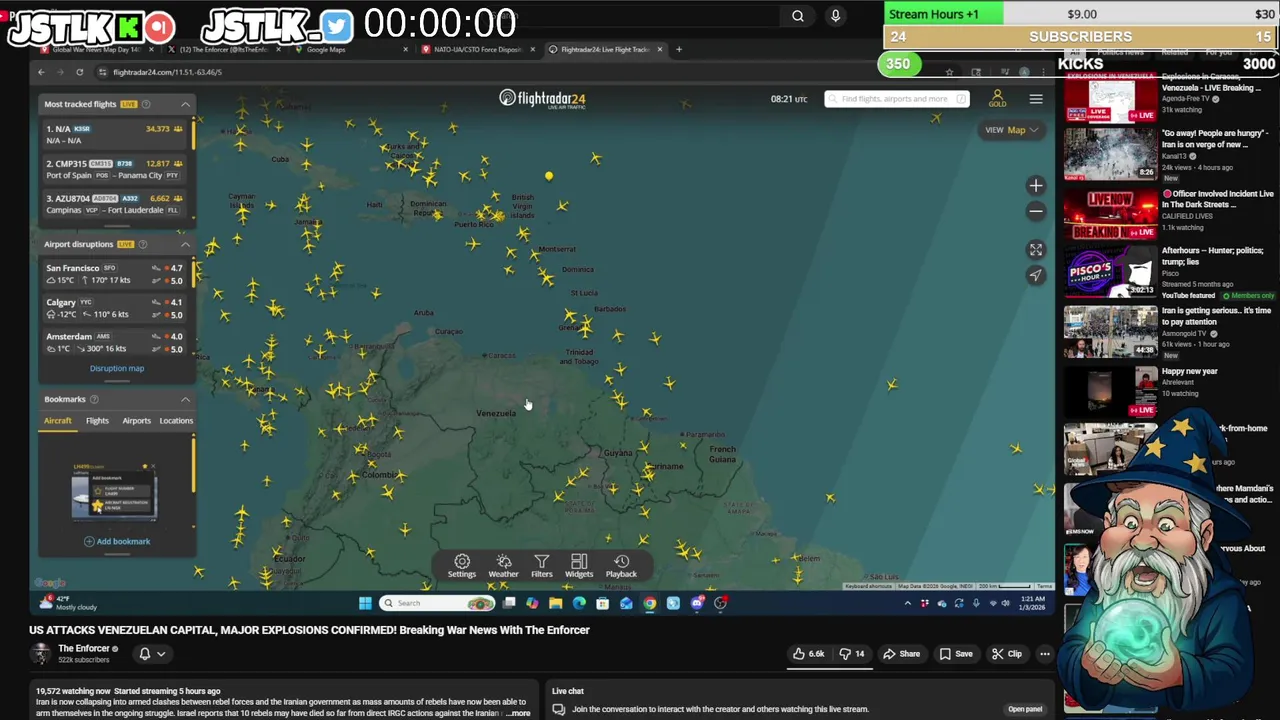Image resolution: width=1280 pixels, height=720 pixels.
Task: Reload the Flightradar24 page
Action: [x=80, y=72]
